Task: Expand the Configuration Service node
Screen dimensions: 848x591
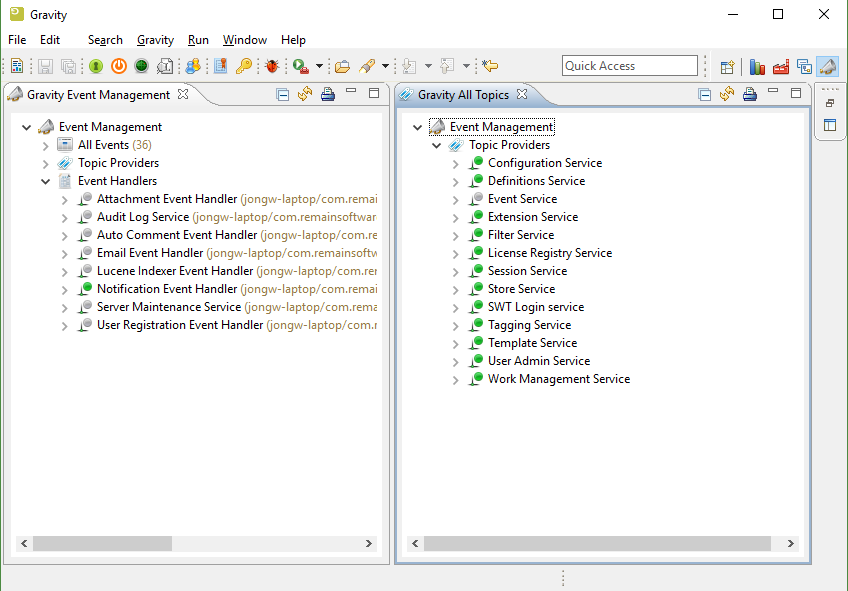Action: pyautogui.click(x=456, y=163)
